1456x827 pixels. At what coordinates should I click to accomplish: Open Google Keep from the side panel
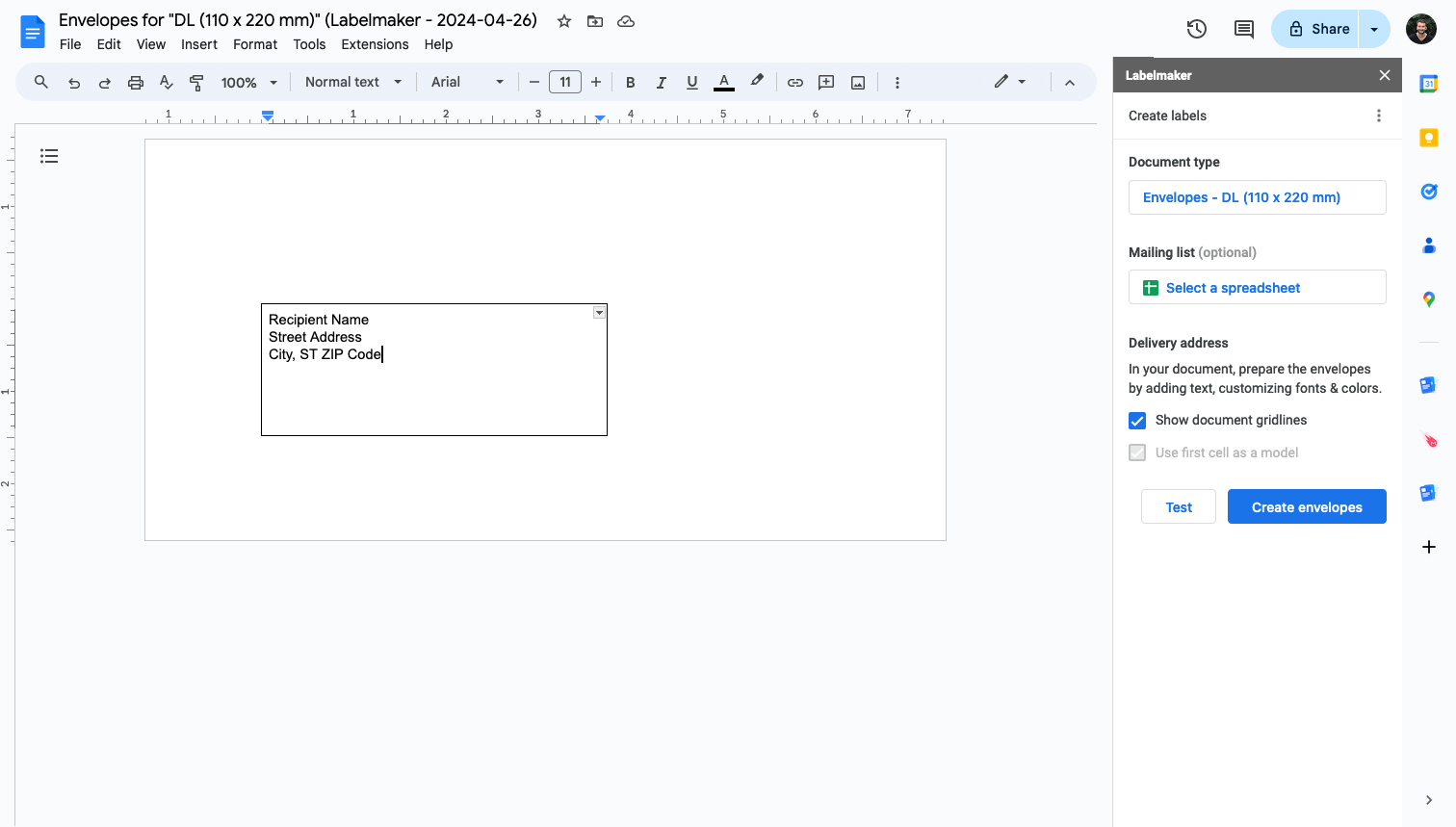(x=1428, y=137)
